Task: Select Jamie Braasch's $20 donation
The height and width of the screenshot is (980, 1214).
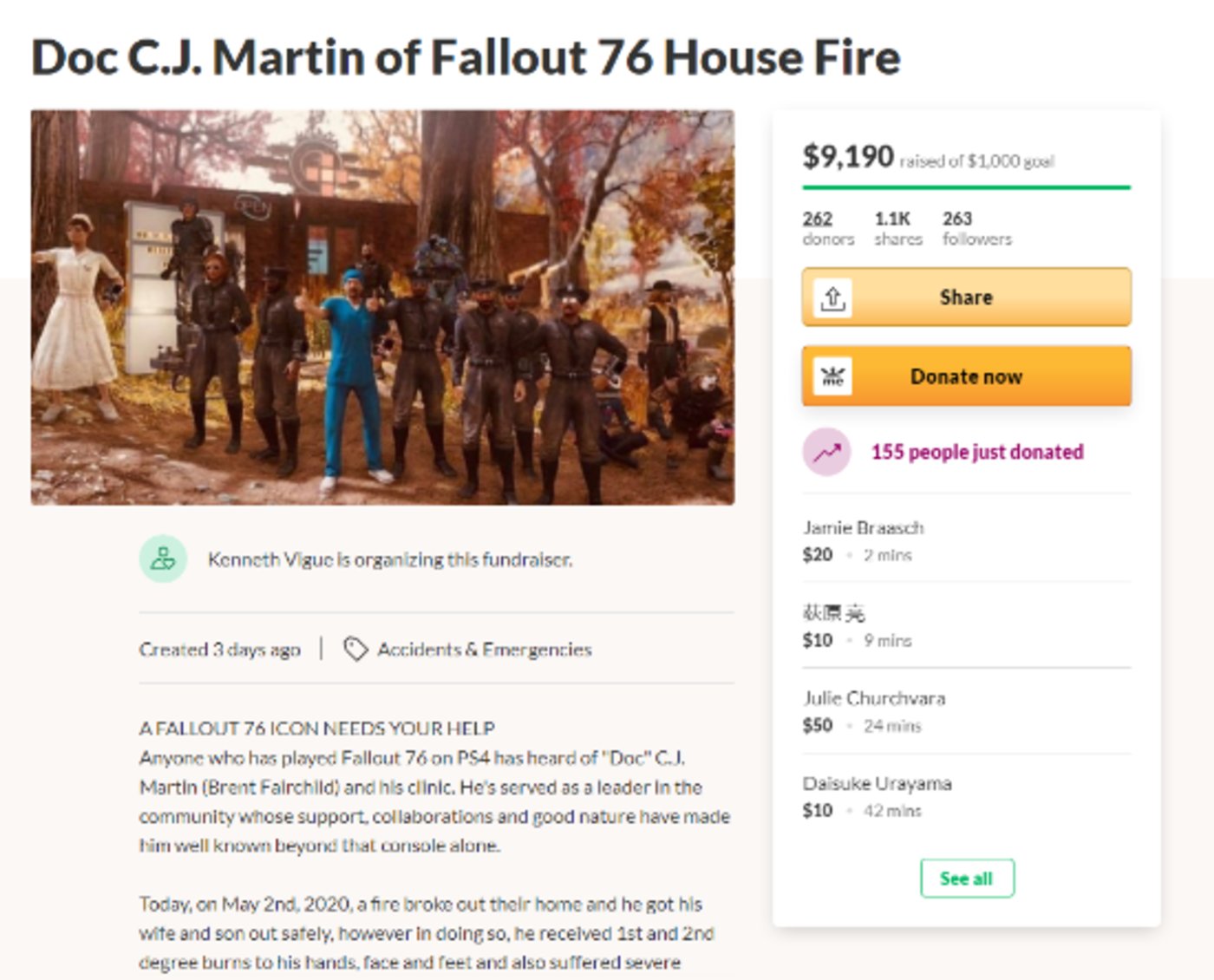Action: click(967, 540)
